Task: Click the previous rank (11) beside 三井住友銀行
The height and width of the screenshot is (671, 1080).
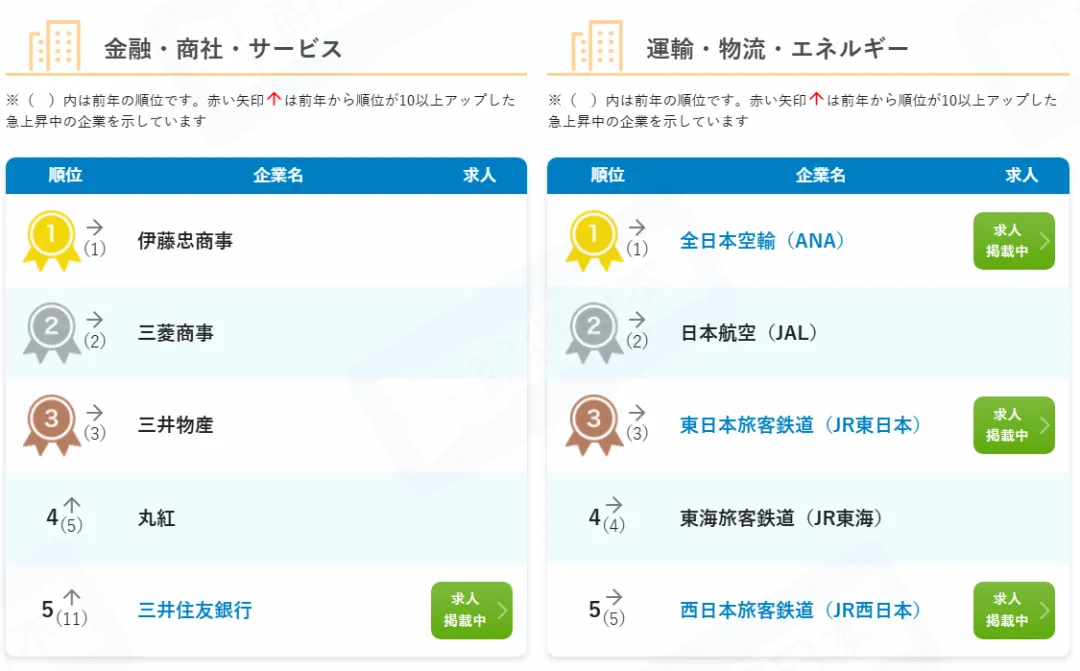Action: (72, 618)
